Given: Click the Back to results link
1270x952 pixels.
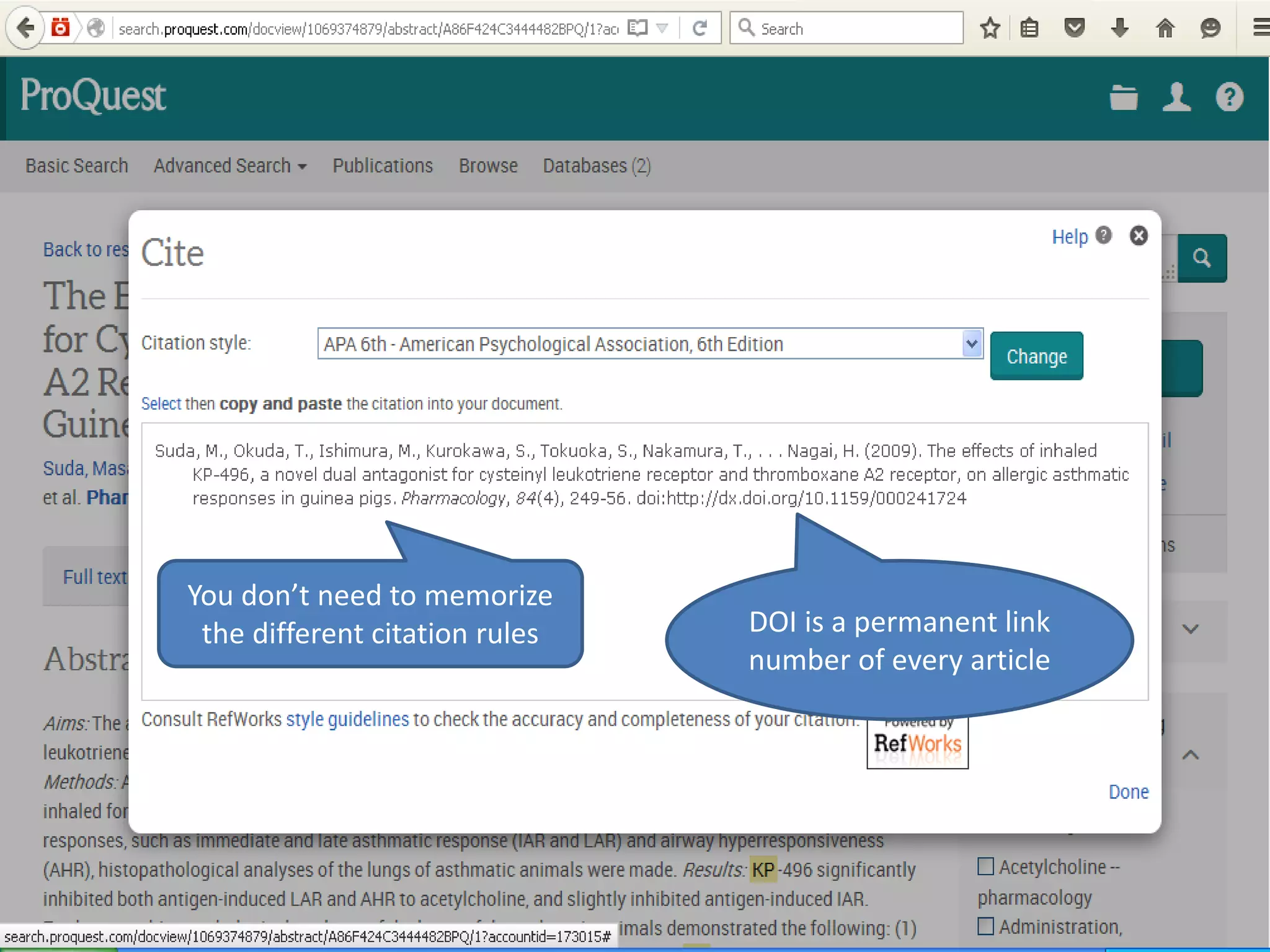Looking at the screenshot, I should coord(86,249).
